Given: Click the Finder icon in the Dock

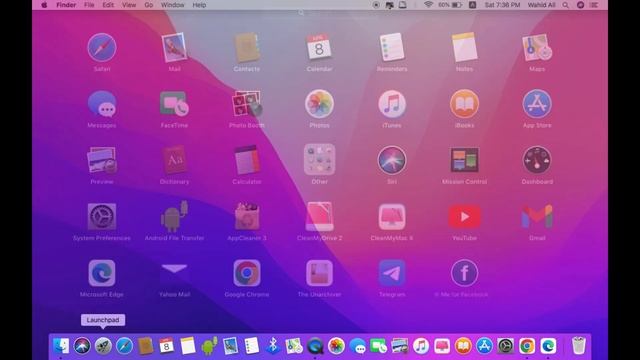Looking at the screenshot, I should click(61, 346).
